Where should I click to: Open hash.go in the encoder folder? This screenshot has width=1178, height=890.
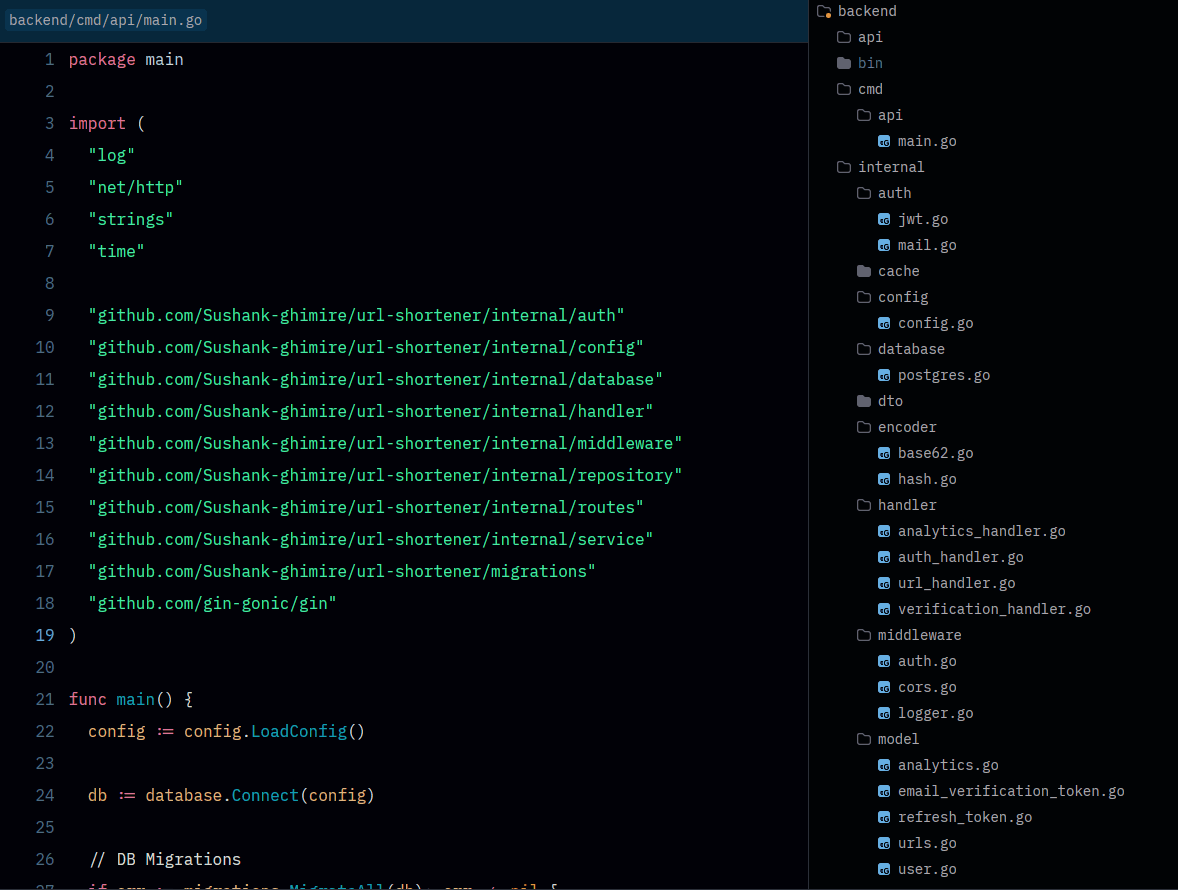coord(927,479)
